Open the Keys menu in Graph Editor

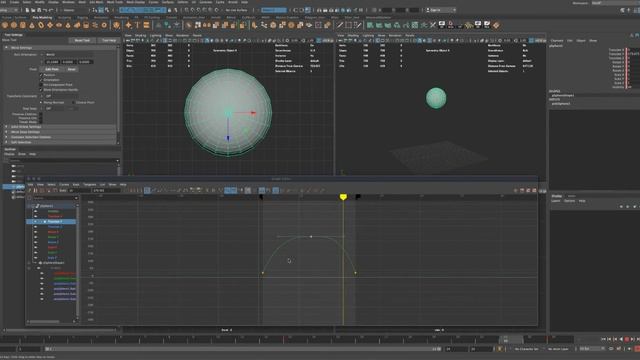76,185
